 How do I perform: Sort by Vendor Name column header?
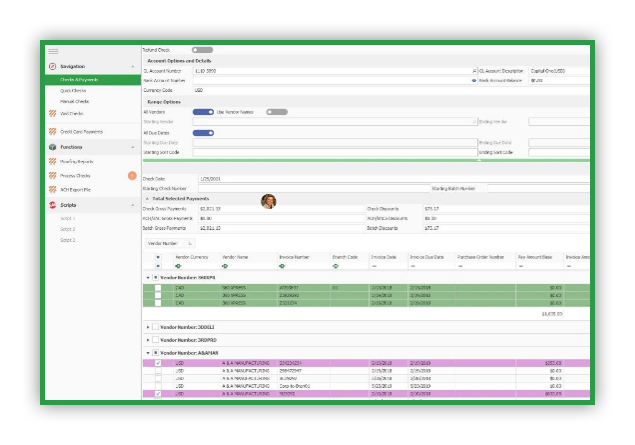(235, 257)
